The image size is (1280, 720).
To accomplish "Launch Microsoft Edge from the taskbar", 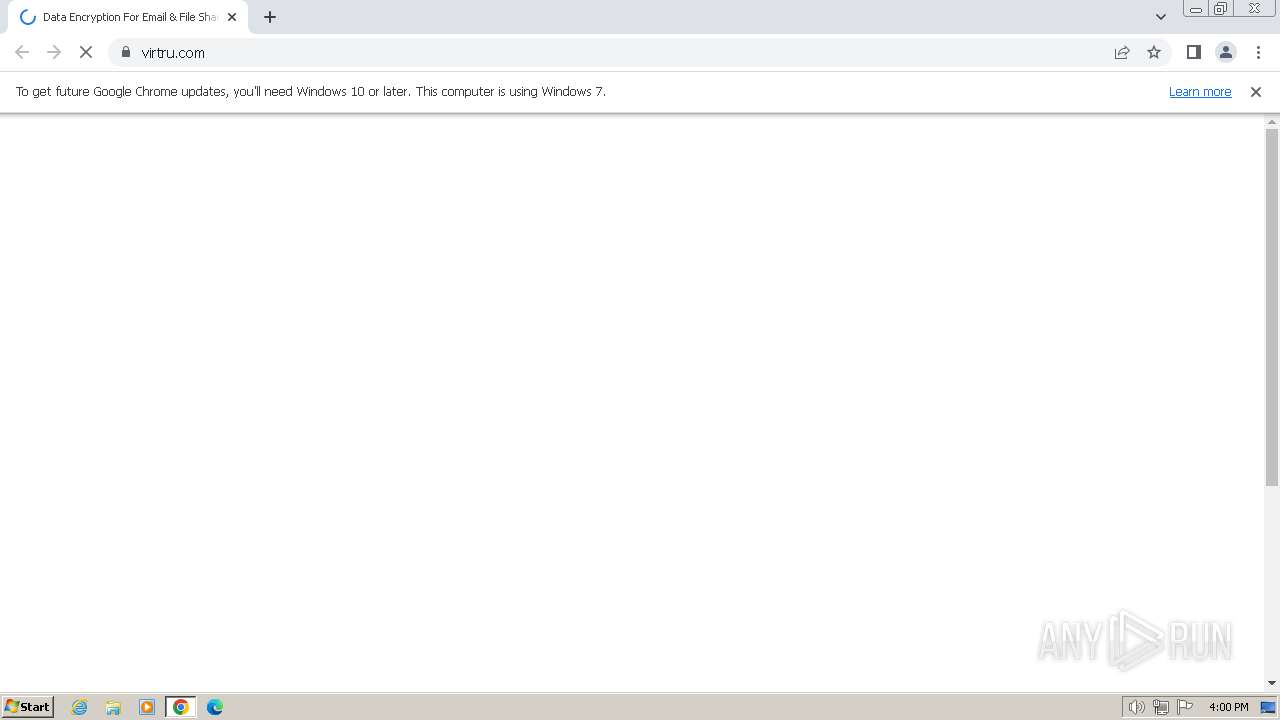I will click(215, 707).
